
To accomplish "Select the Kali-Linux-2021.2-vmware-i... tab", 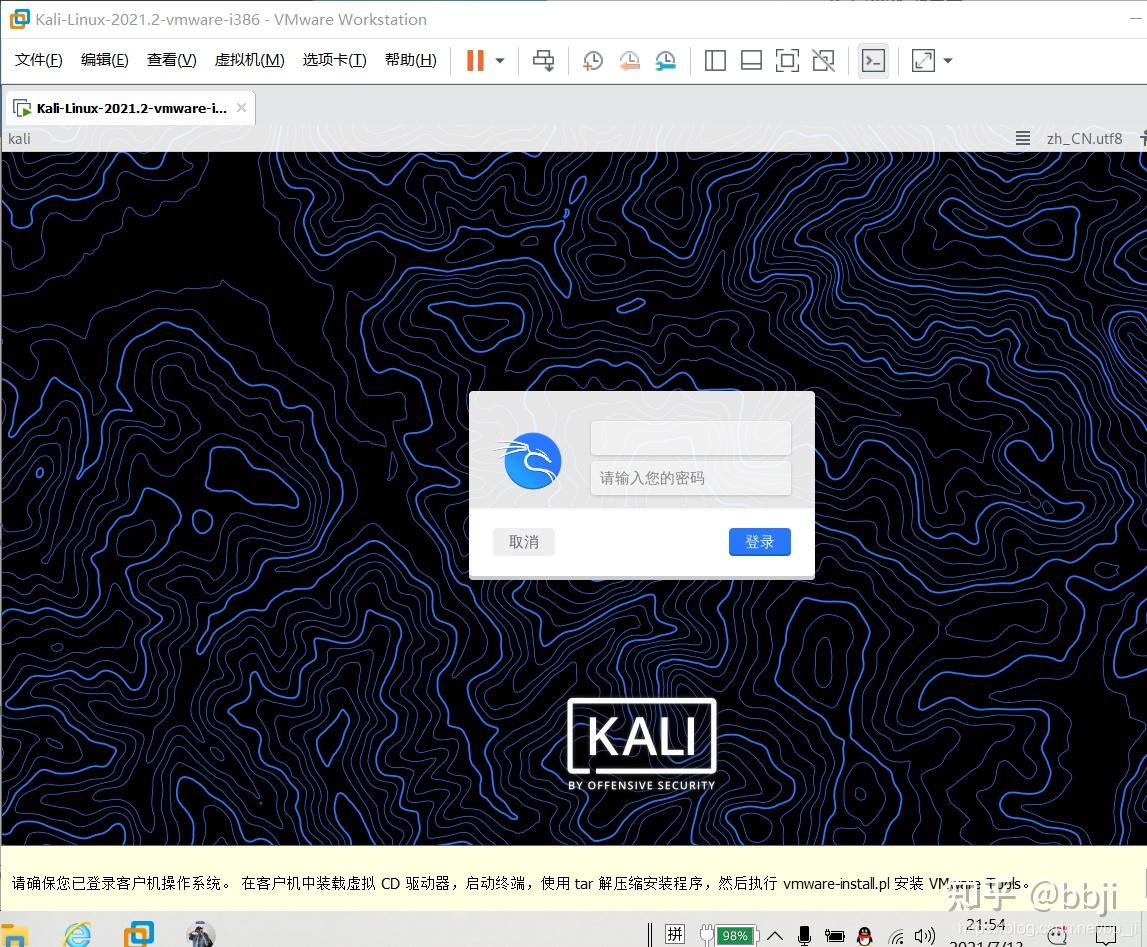I will tap(132, 108).
